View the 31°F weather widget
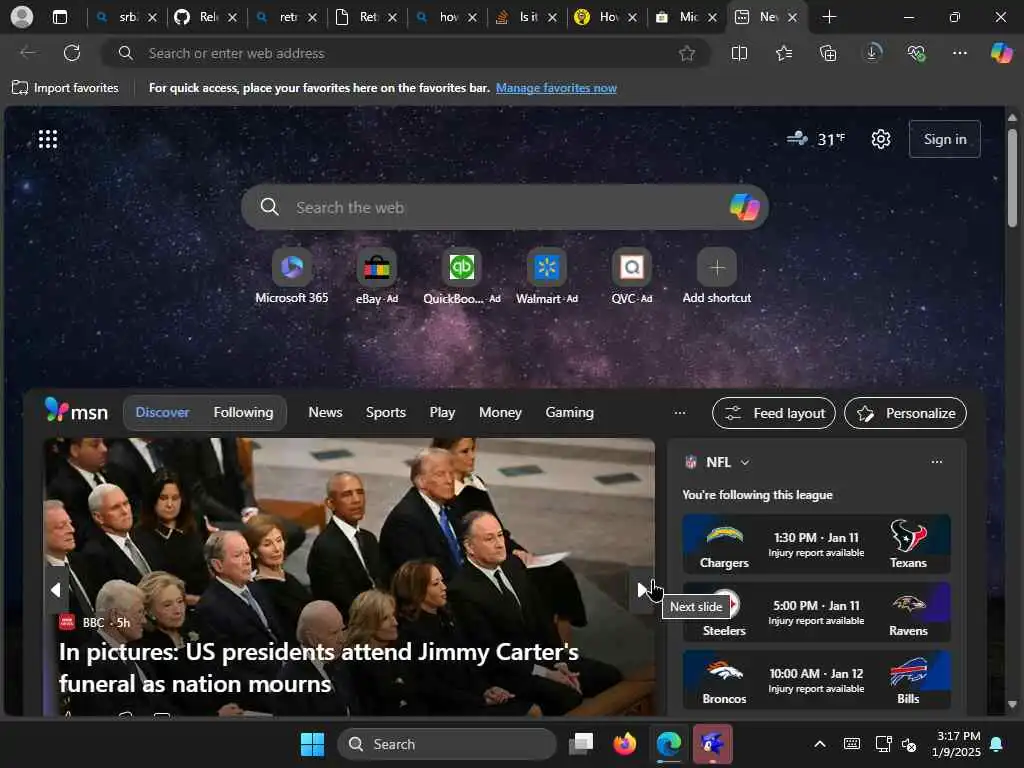This screenshot has width=1024, height=768. 815,139
